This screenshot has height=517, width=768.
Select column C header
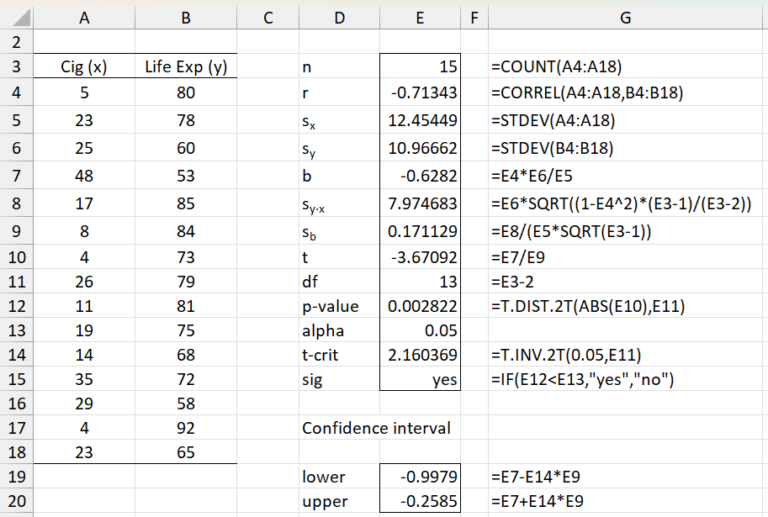[x=268, y=18]
